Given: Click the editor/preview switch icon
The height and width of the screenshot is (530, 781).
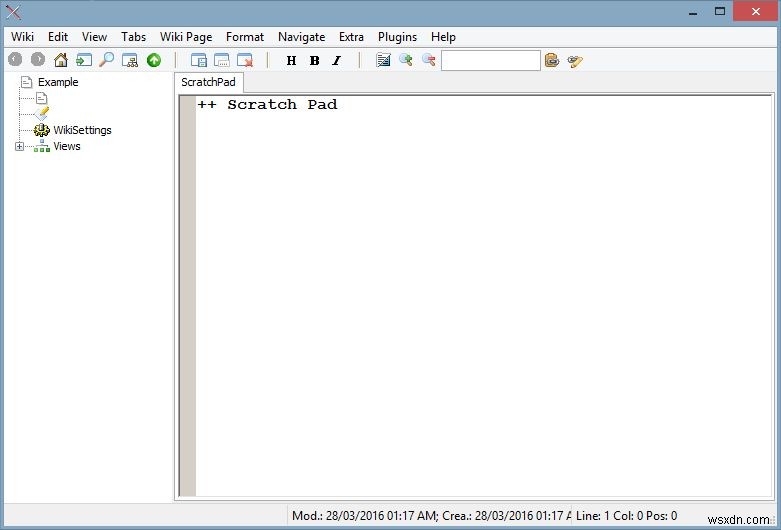Looking at the screenshot, I should 383,60.
